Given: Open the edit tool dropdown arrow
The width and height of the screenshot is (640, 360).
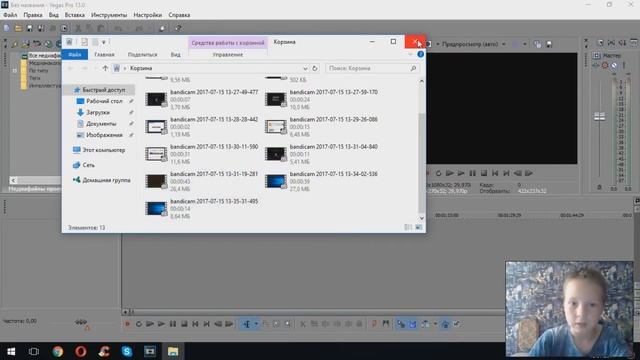Looking at the screenshot, I should coord(256,324).
